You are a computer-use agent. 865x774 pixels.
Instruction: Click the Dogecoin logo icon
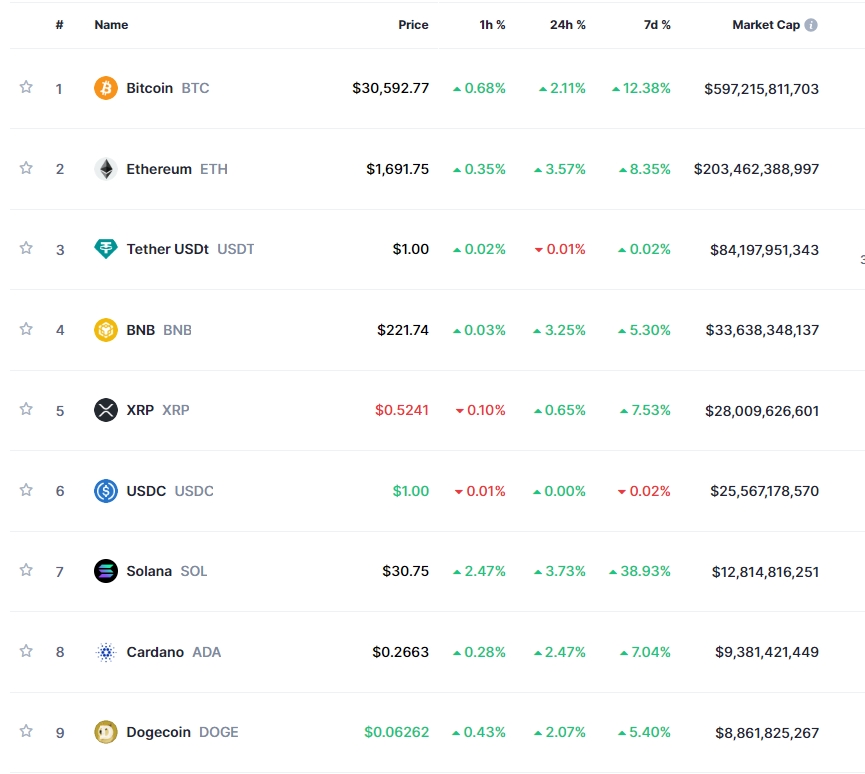point(105,732)
